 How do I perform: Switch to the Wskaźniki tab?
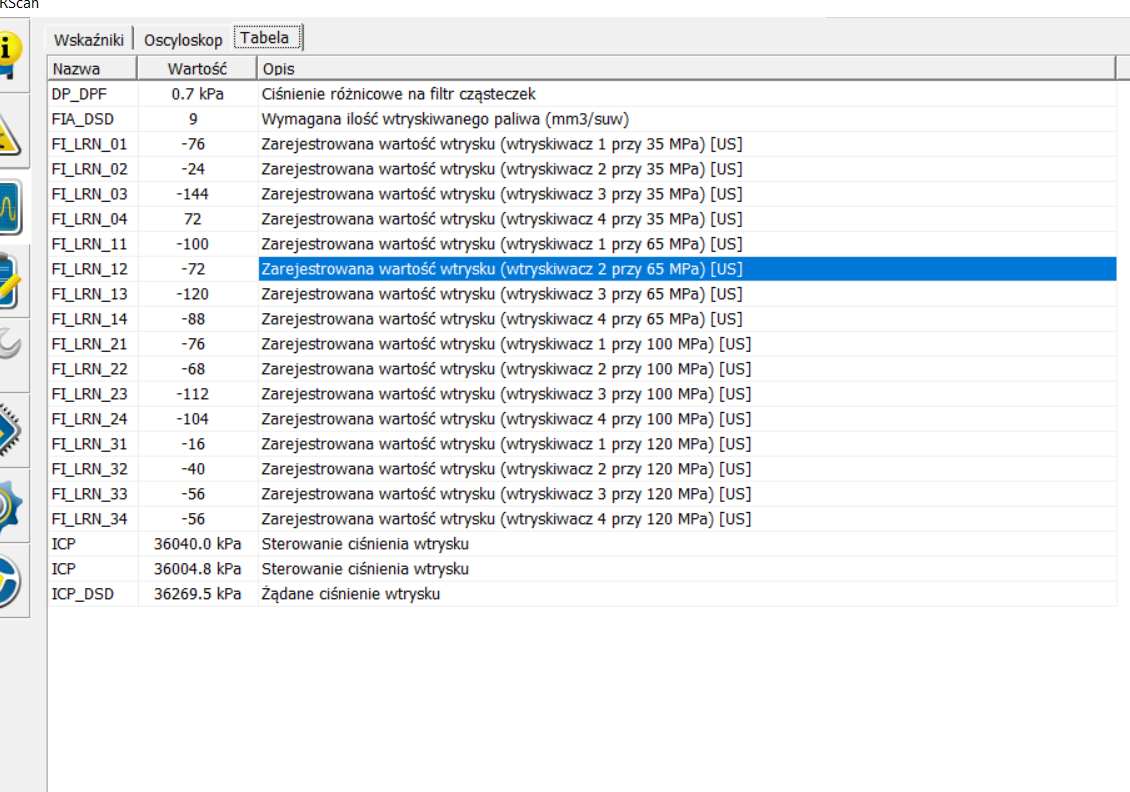(x=89, y=40)
